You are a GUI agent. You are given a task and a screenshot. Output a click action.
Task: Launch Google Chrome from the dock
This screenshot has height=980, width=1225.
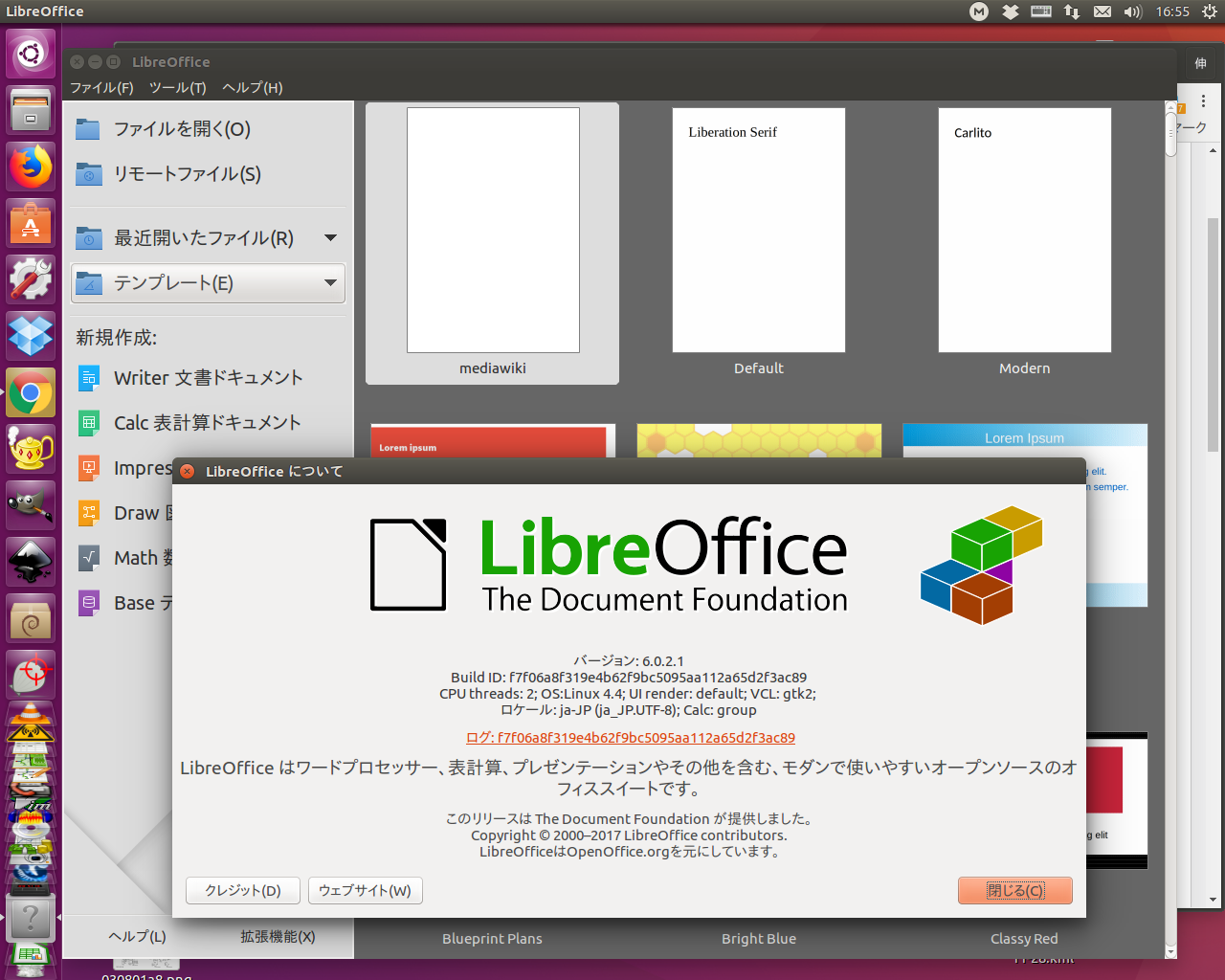[x=31, y=392]
